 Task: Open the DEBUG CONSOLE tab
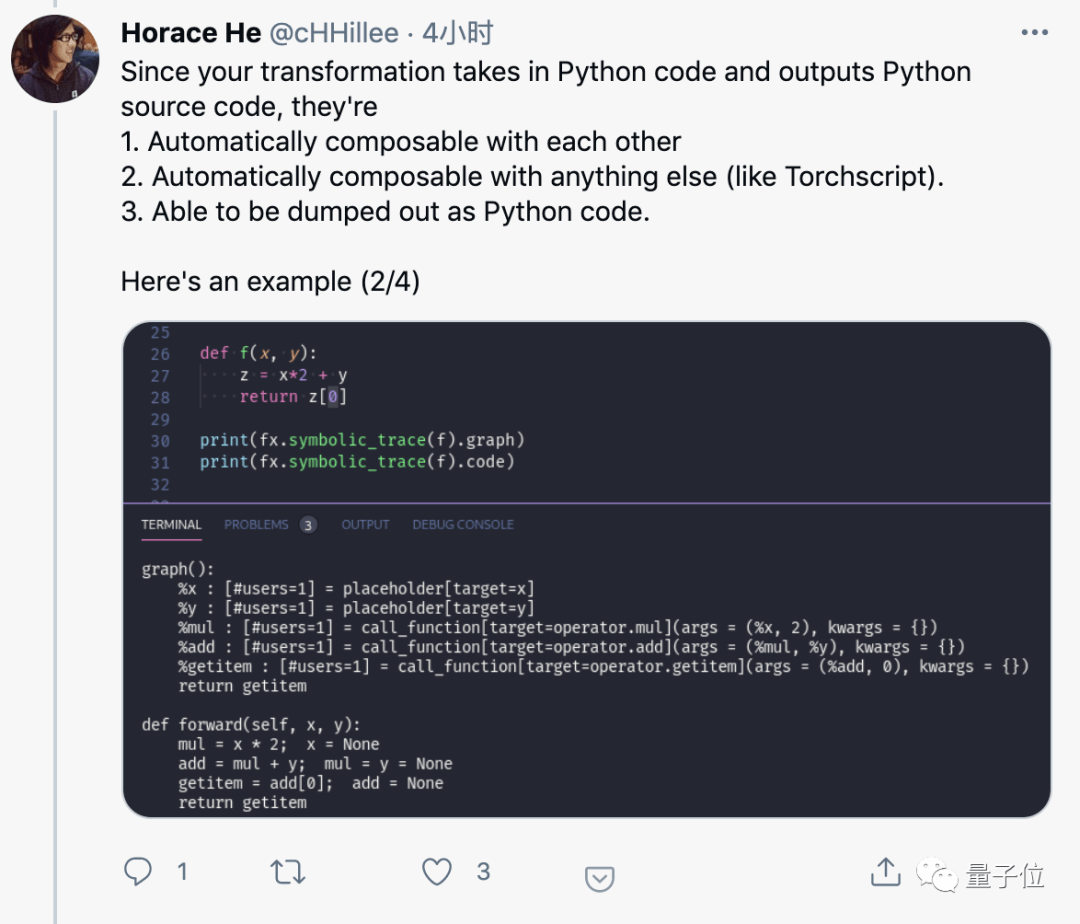coord(463,524)
